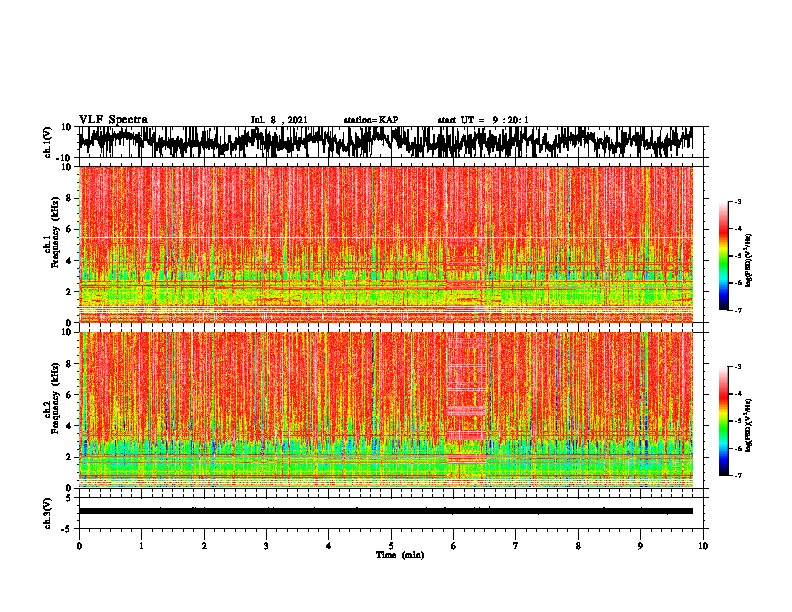Click the ch.3 flat black signal strip
The height and width of the screenshot is (612, 792).
(385, 511)
